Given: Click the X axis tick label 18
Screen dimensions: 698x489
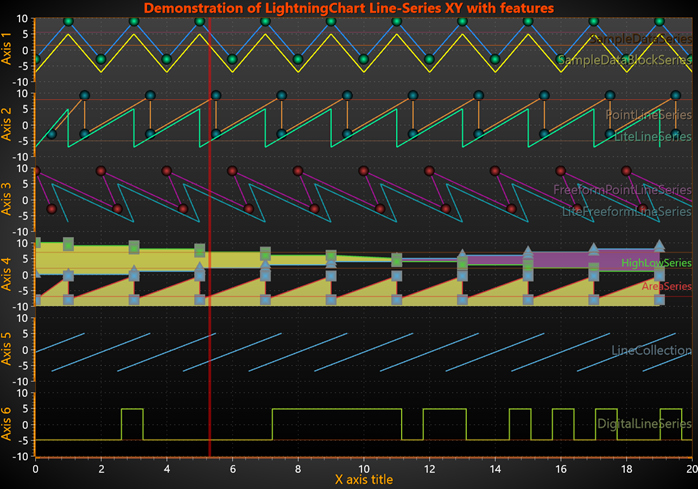Looking at the screenshot, I should pyautogui.click(x=626, y=469).
